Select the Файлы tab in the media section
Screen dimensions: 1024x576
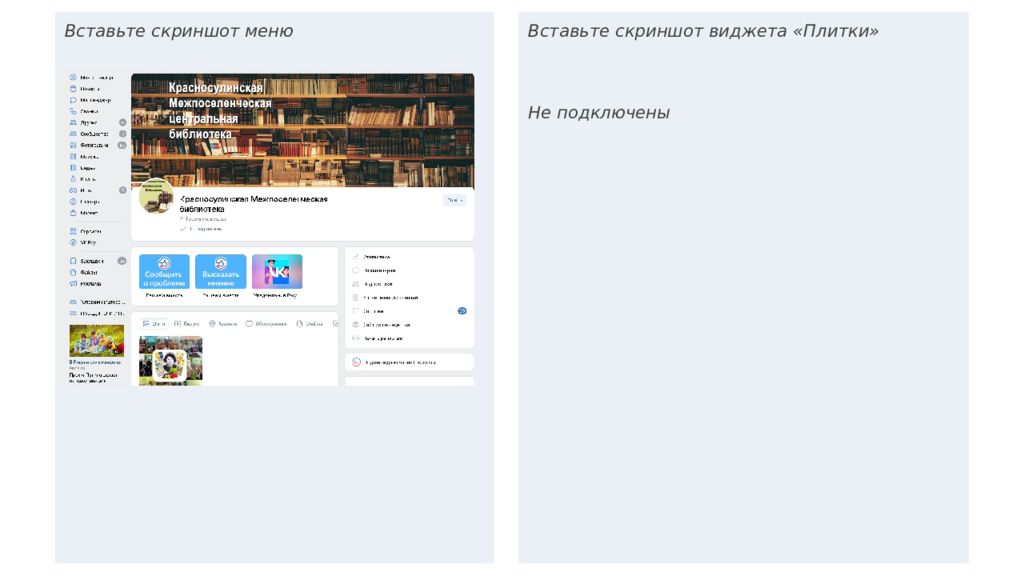coord(310,324)
